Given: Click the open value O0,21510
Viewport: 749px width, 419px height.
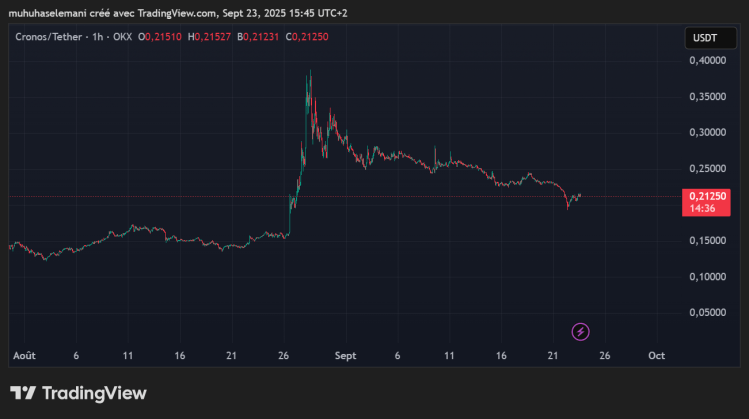Looking at the screenshot, I should pos(160,37).
